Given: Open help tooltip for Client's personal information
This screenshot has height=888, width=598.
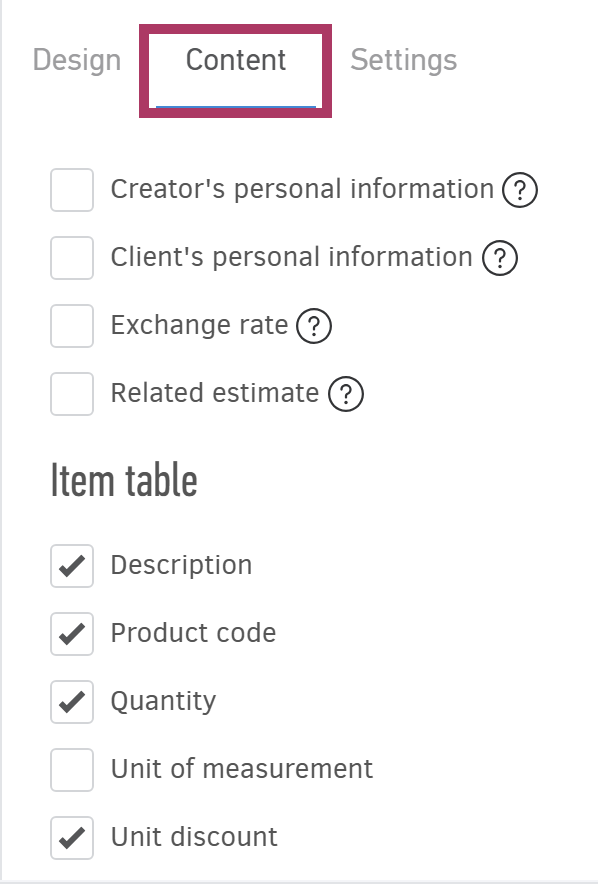Looking at the screenshot, I should click(x=497, y=257).
